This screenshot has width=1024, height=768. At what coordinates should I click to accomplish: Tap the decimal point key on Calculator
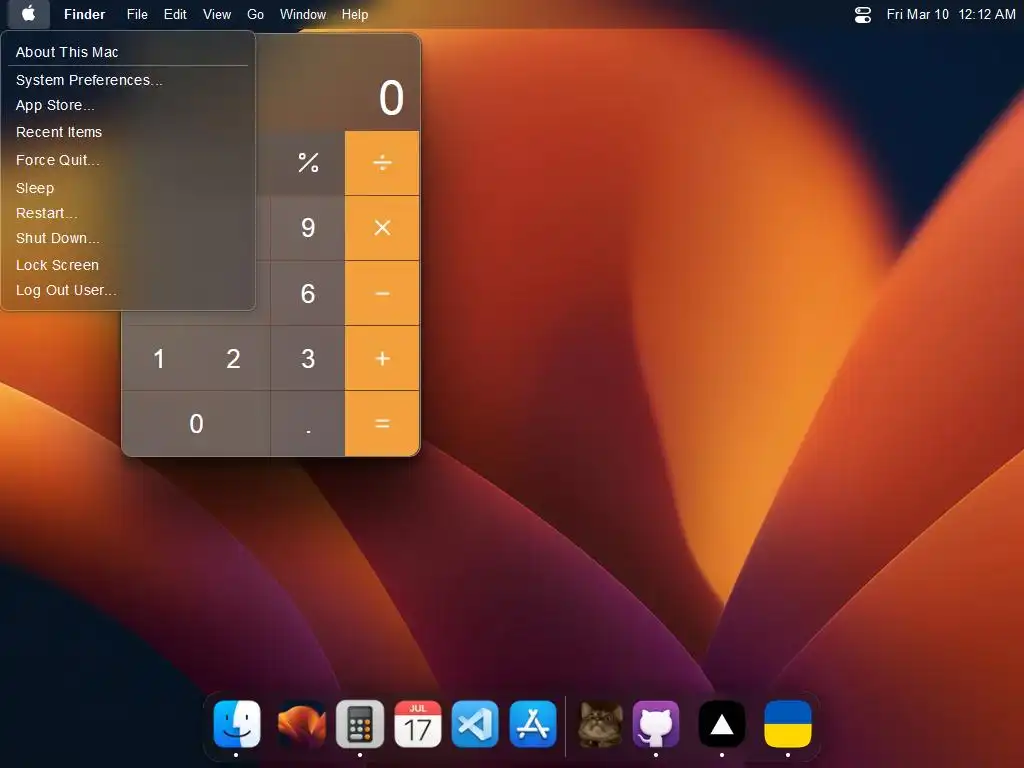coord(308,424)
